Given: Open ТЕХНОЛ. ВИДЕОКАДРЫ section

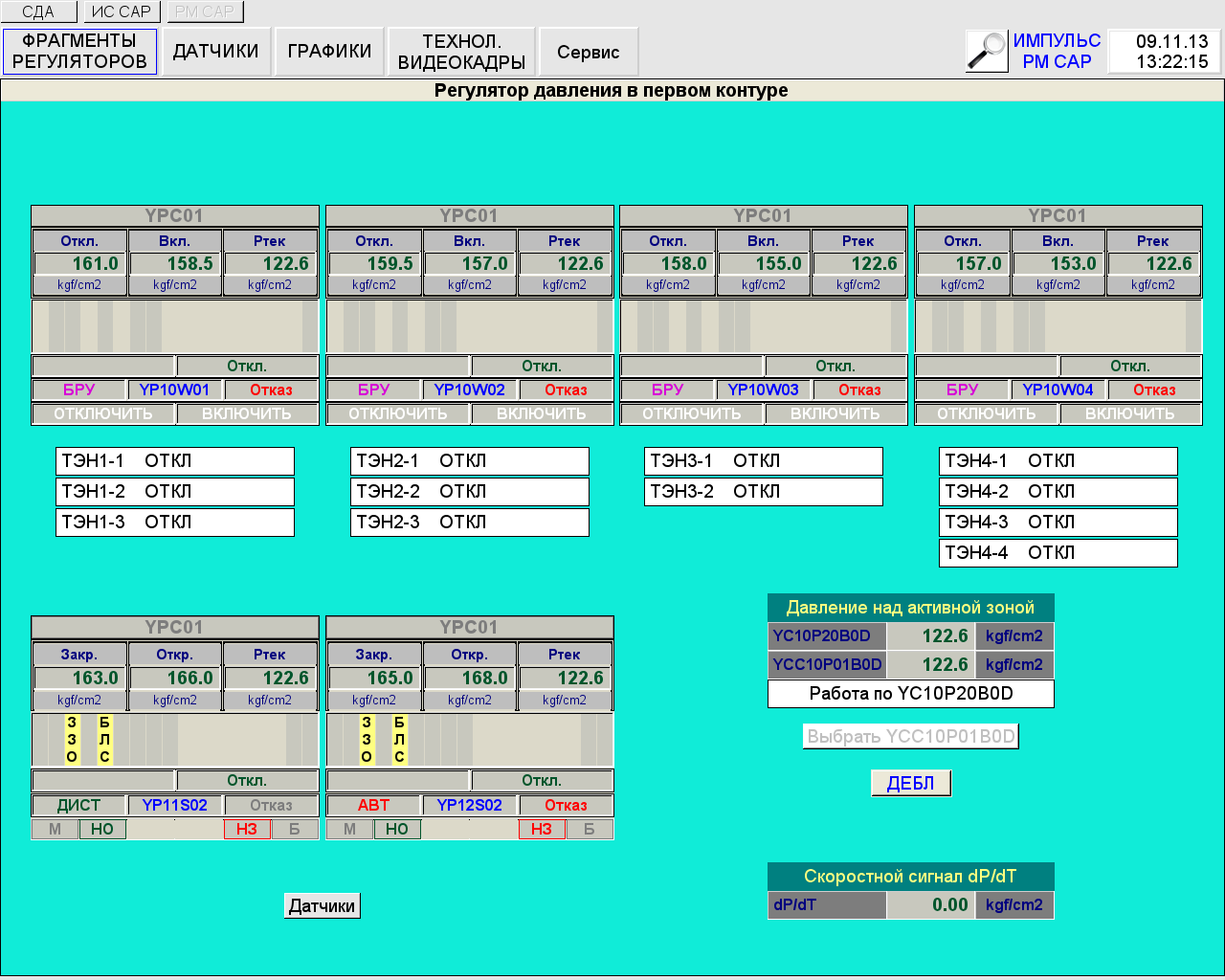Looking at the screenshot, I should 461,52.
